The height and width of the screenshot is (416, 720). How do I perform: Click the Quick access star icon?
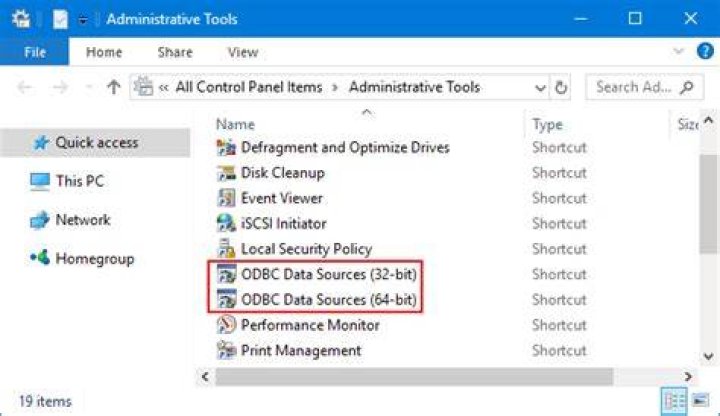41,143
